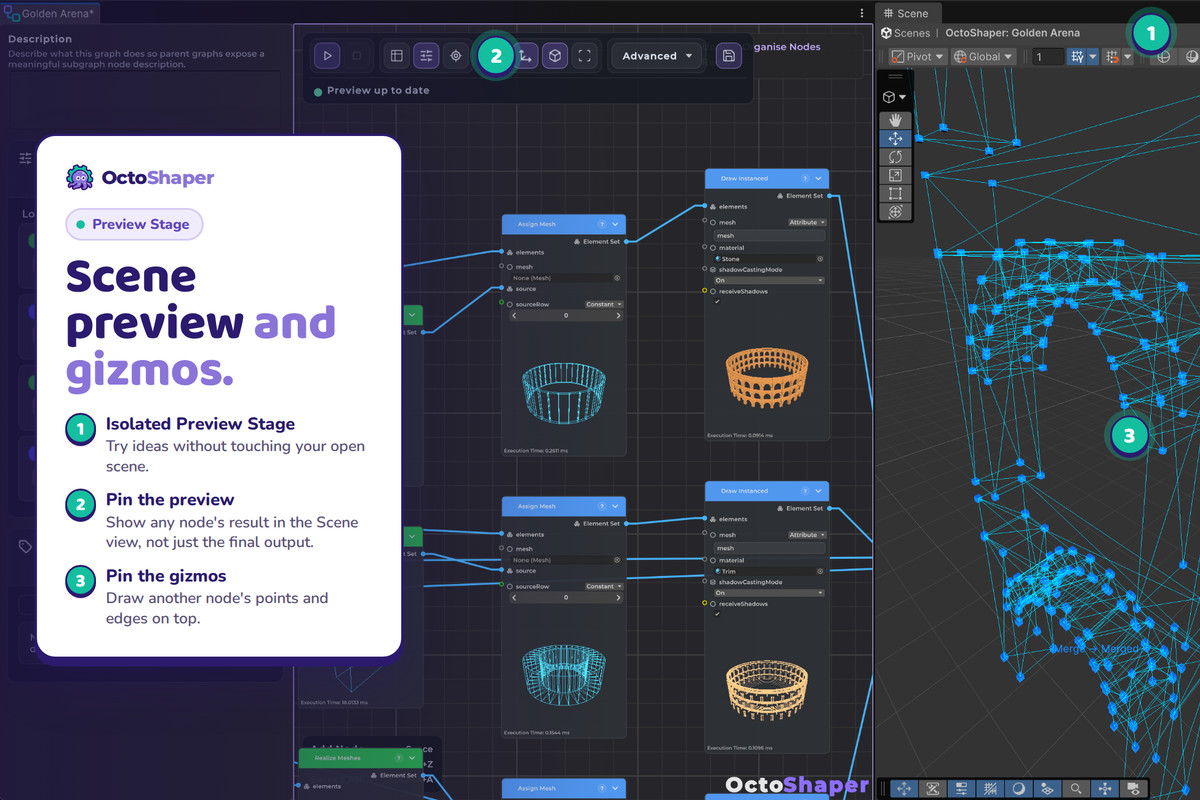
Task: Toggle the sliders settings button in graph toolbar
Action: tap(426, 56)
